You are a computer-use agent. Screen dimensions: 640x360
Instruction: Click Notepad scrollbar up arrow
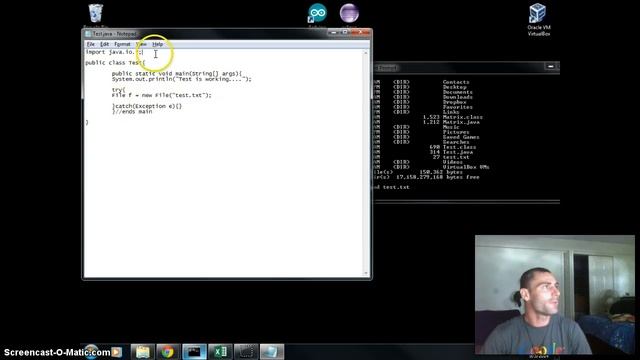pyautogui.click(x=366, y=53)
